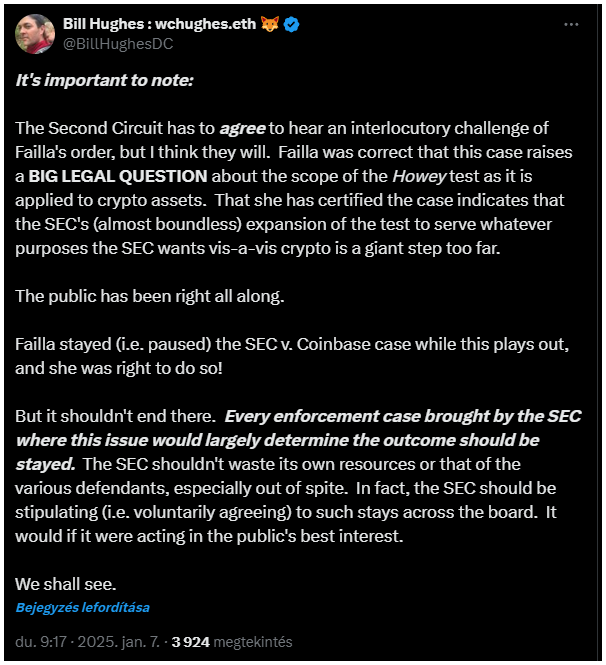Open Bill Hughes' profile picture
The width and height of the screenshot is (606, 665).
tap(35, 34)
